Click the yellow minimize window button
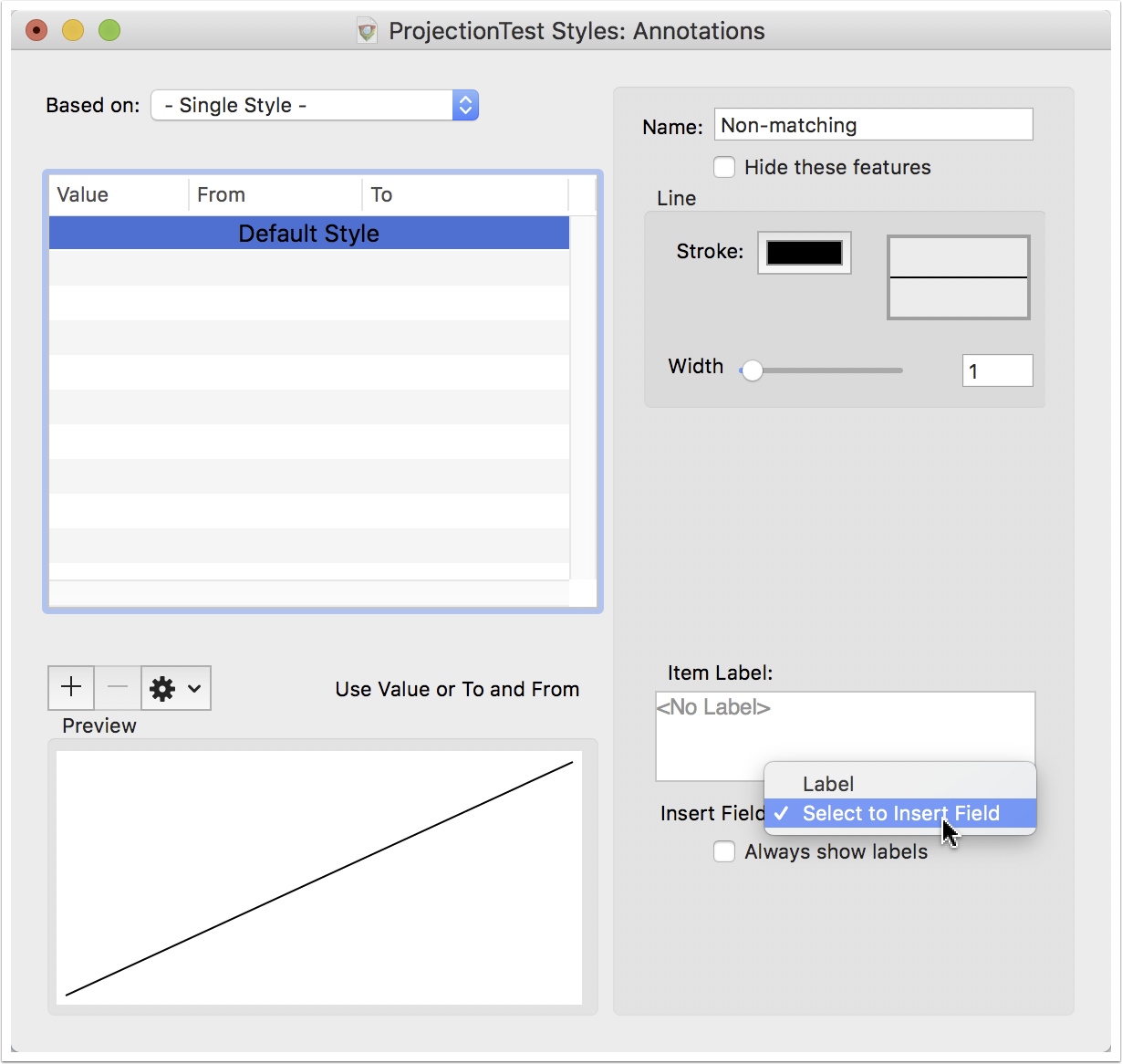Screen dimensions: 1122x1064 [73, 31]
